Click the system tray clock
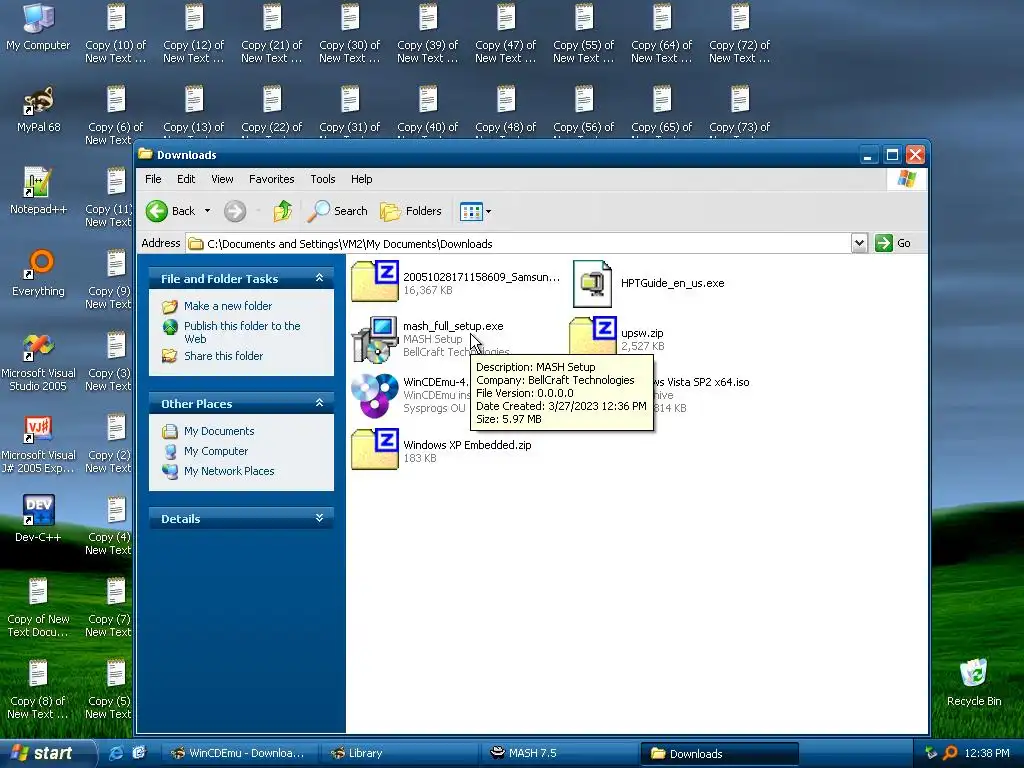 (x=987, y=753)
